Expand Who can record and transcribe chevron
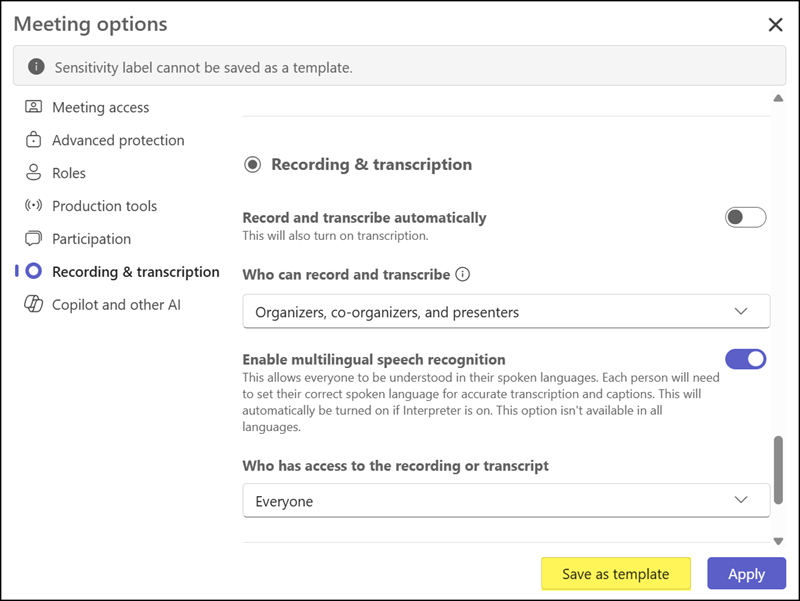Viewport: 800px width, 601px height. [x=741, y=311]
